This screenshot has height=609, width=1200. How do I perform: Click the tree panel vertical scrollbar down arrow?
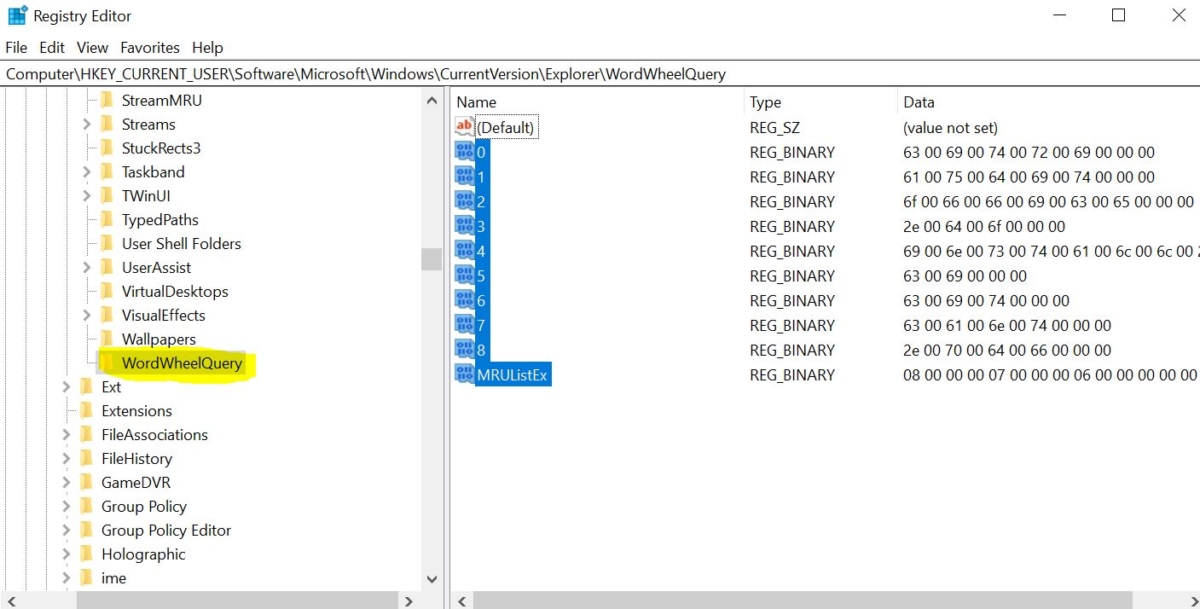[x=431, y=578]
